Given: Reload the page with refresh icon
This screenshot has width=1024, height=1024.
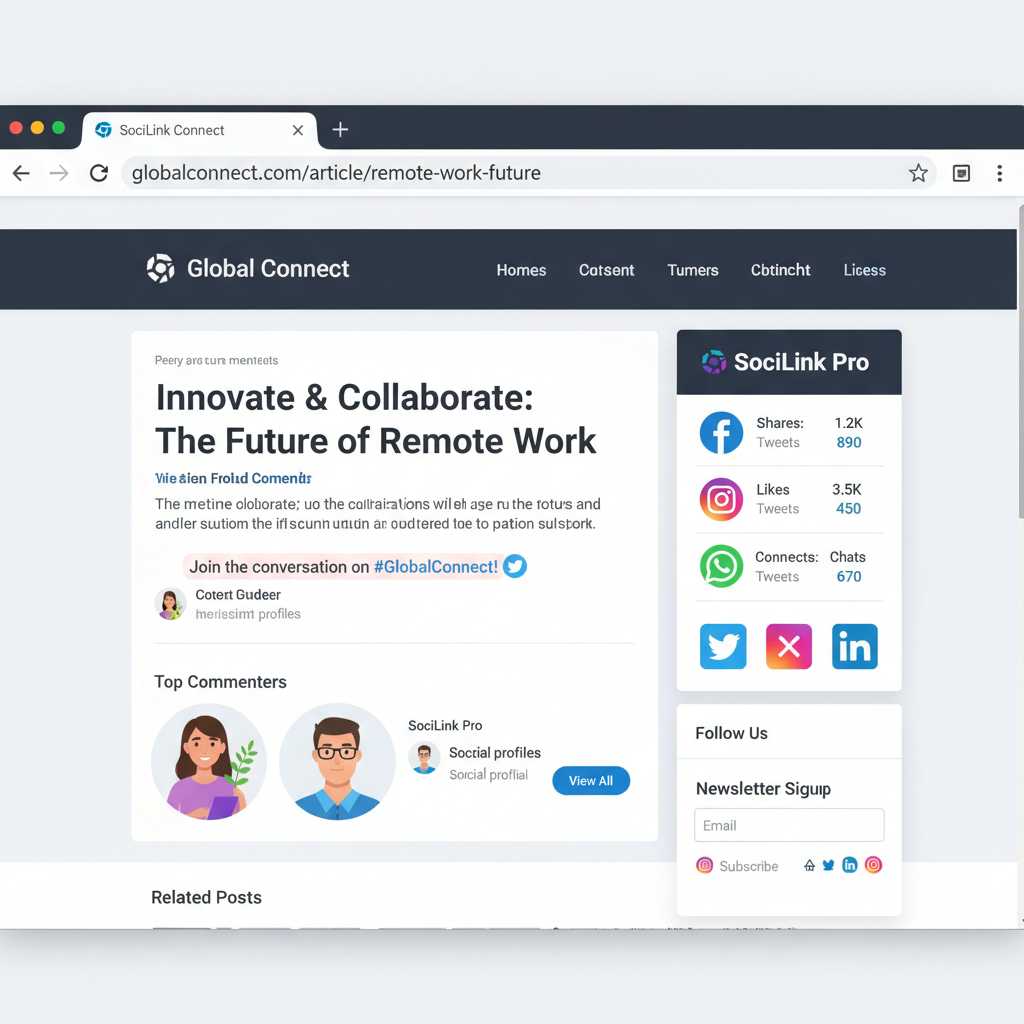Looking at the screenshot, I should [99, 173].
